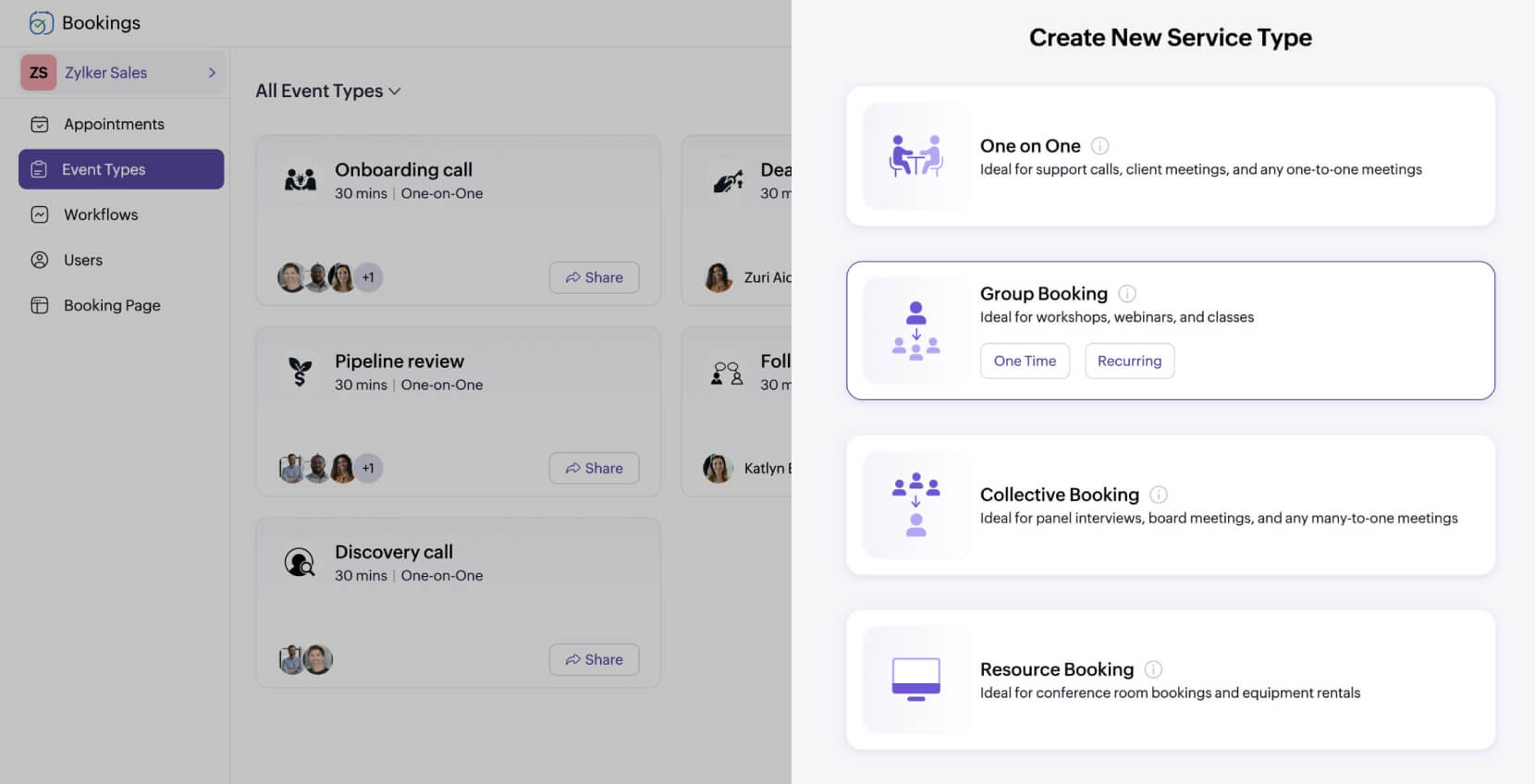Image resolution: width=1535 pixels, height=784 pixels.
Task: Open Booking Page in sidebar
Action: tap(121, 305)
